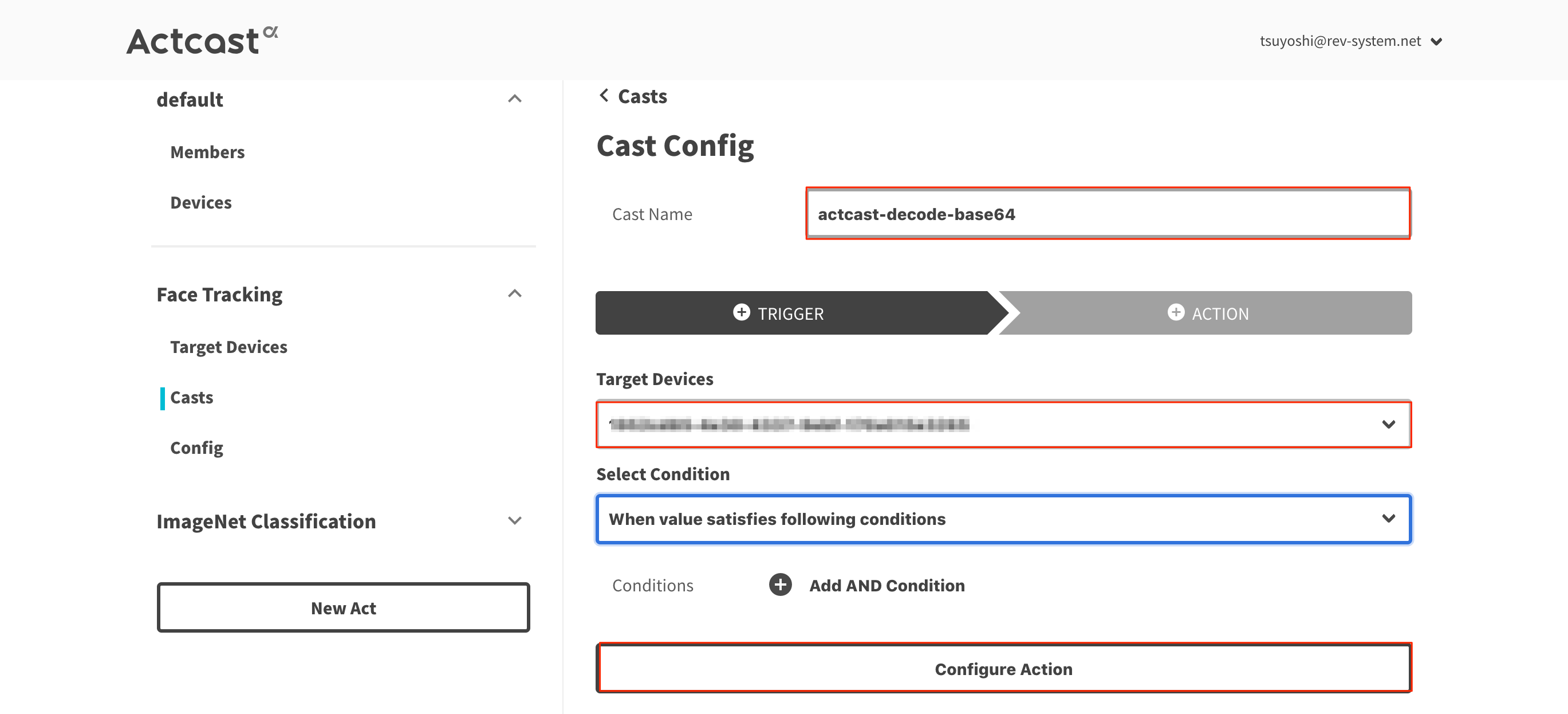1568x714 pixels.
Task: Go to Members in the sidebar
Action: pos(207,152)
